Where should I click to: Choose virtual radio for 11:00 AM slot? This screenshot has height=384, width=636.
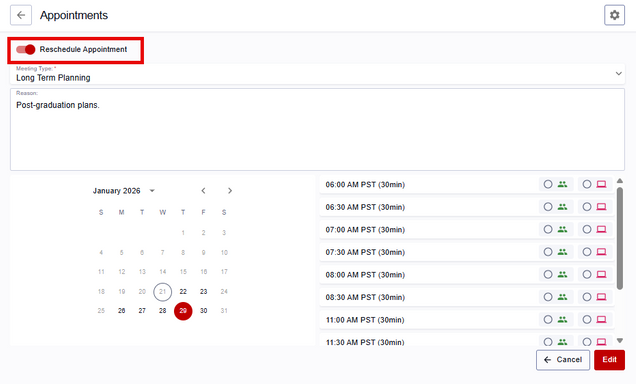pyautogui.click(x=587, y=320)
